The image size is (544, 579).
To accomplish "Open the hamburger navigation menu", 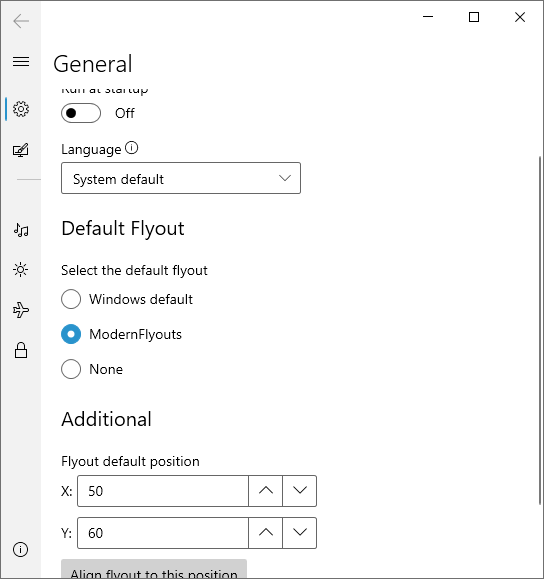I will [21, 61].
